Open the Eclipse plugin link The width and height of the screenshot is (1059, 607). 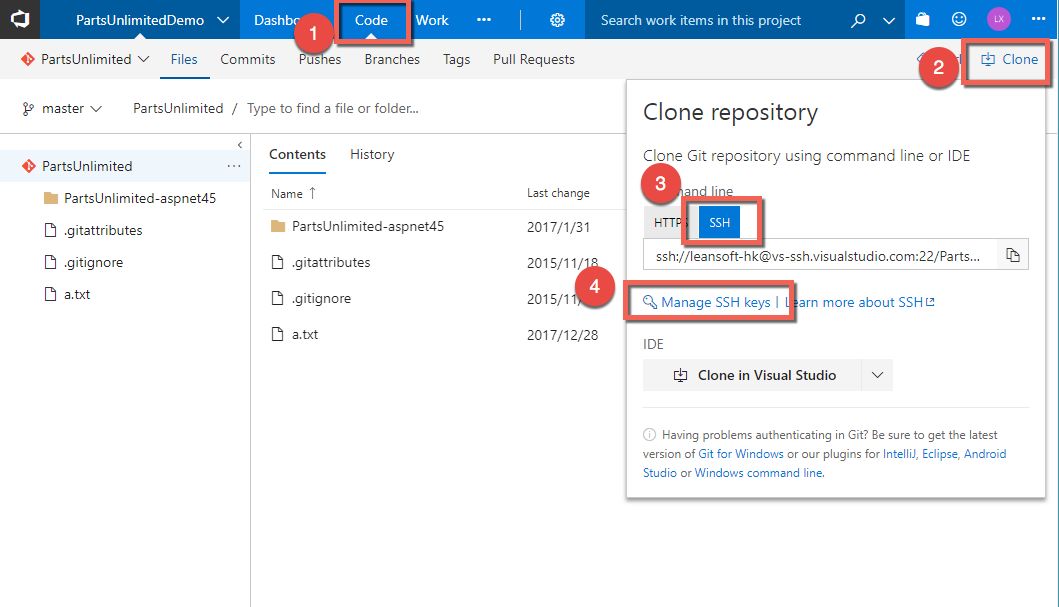point(939,454)
